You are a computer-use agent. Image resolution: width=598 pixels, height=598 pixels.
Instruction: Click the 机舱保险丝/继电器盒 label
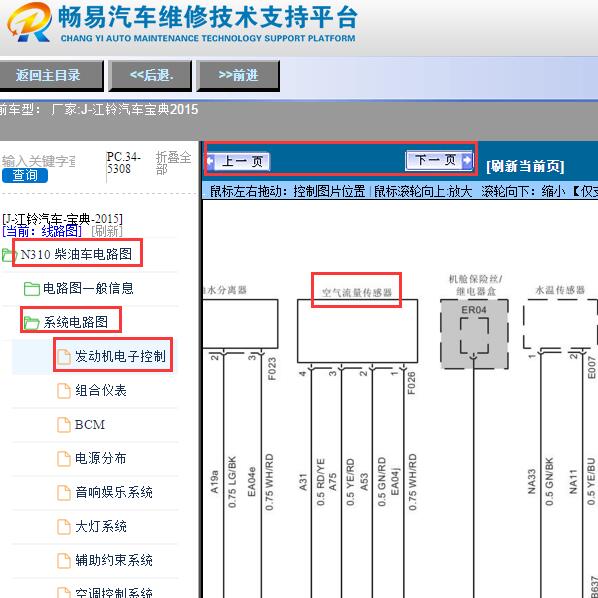click(x=475, y=285)
